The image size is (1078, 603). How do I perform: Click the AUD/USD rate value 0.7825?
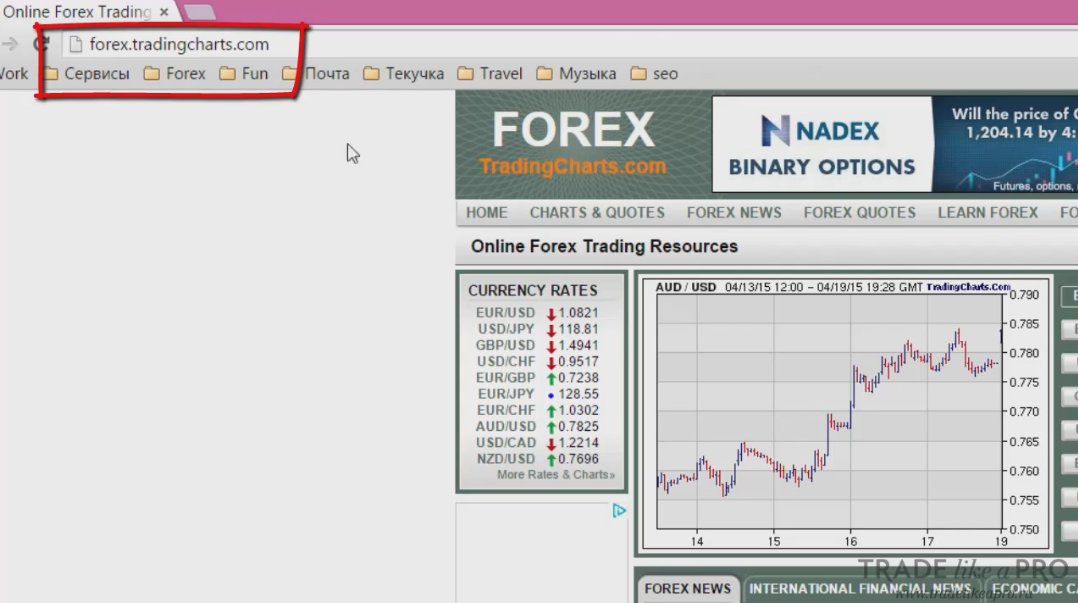pyautogui.click(x=578, y=427)
